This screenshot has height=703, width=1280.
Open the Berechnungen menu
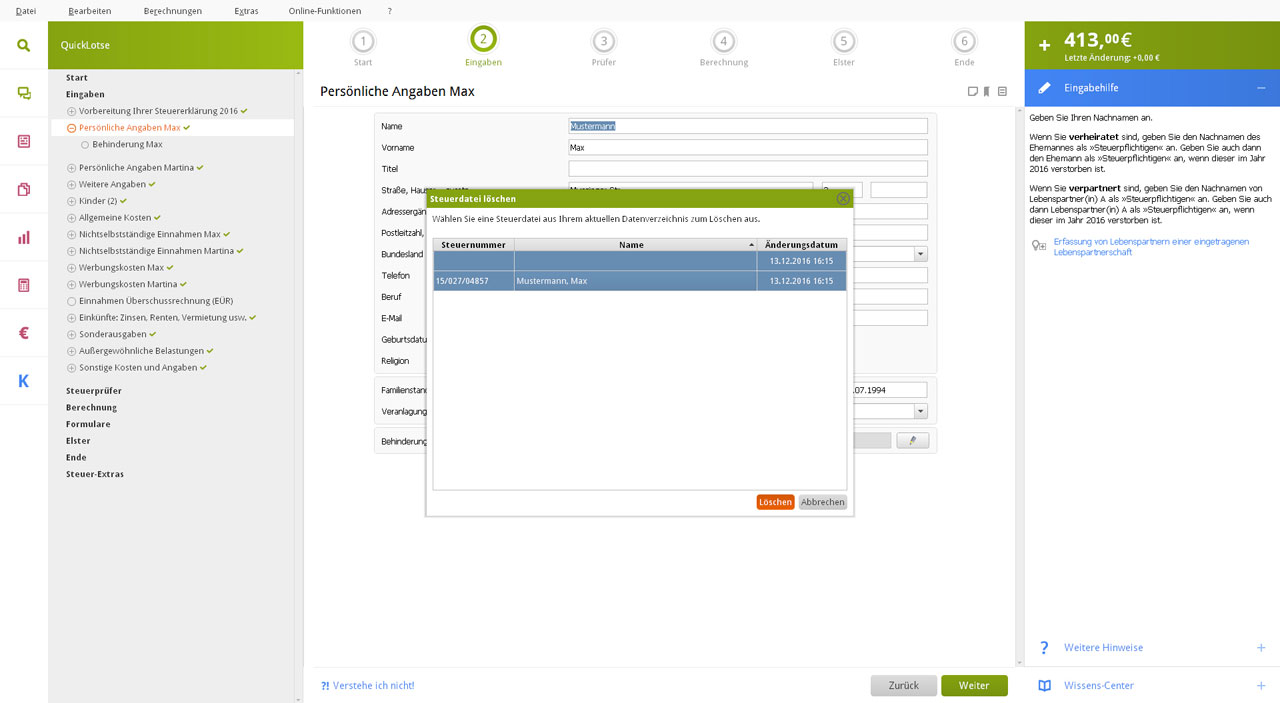pyautogui.click(x=172, y=11)
